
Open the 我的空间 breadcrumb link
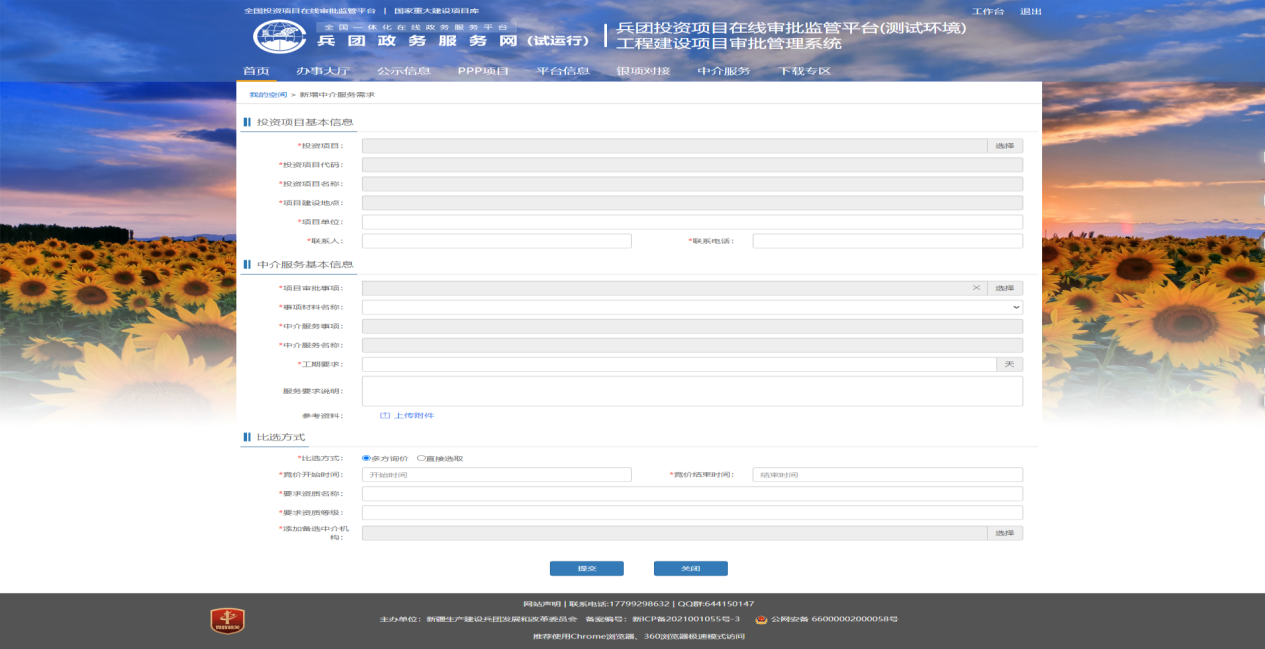pyautogui.click(x=265, y=94)
